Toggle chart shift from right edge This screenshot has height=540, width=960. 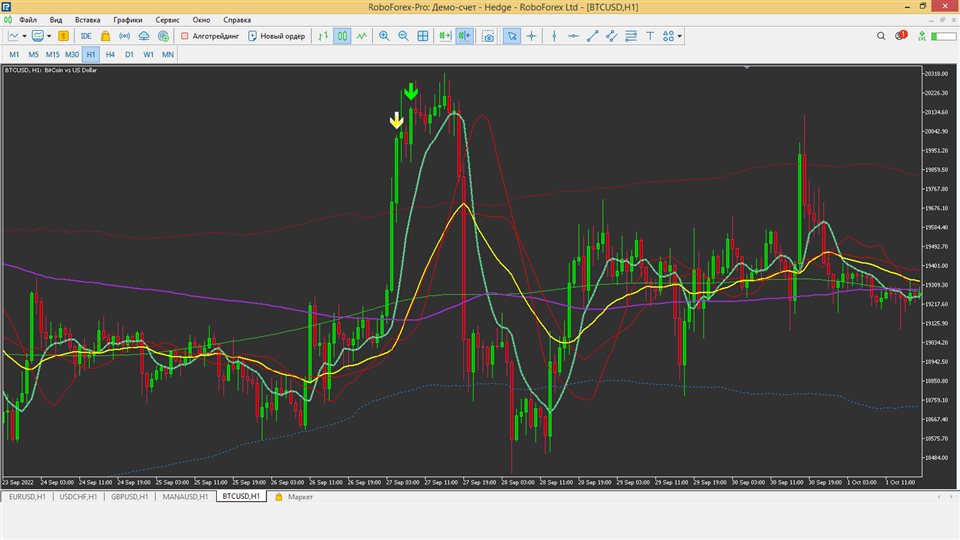[x=465, y=36]
